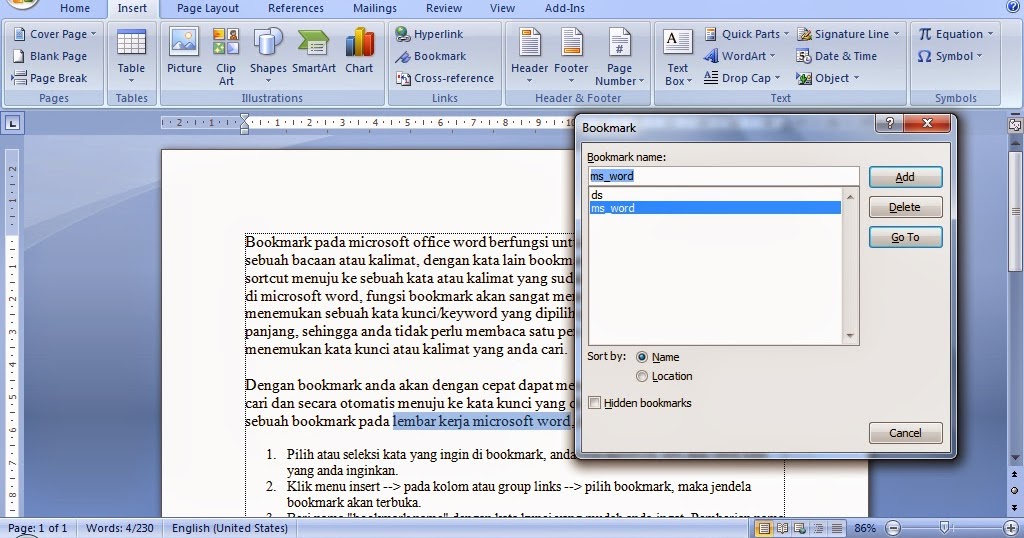Open WordArt gallery
This screenshot has width=1024, height=538.
click(x=740, y=56)
